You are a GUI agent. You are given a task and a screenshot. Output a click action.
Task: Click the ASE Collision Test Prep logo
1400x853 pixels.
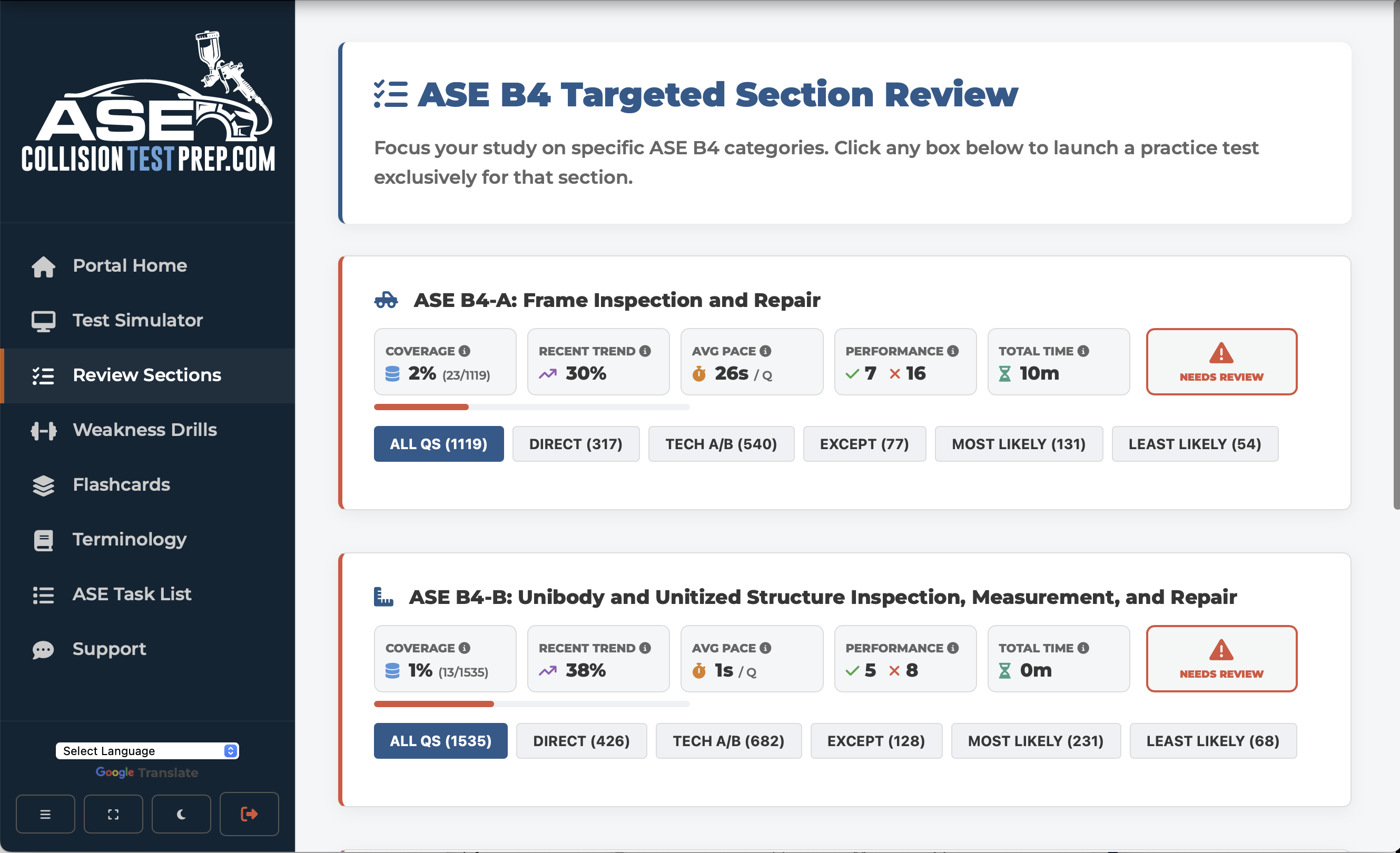point(147,102)
